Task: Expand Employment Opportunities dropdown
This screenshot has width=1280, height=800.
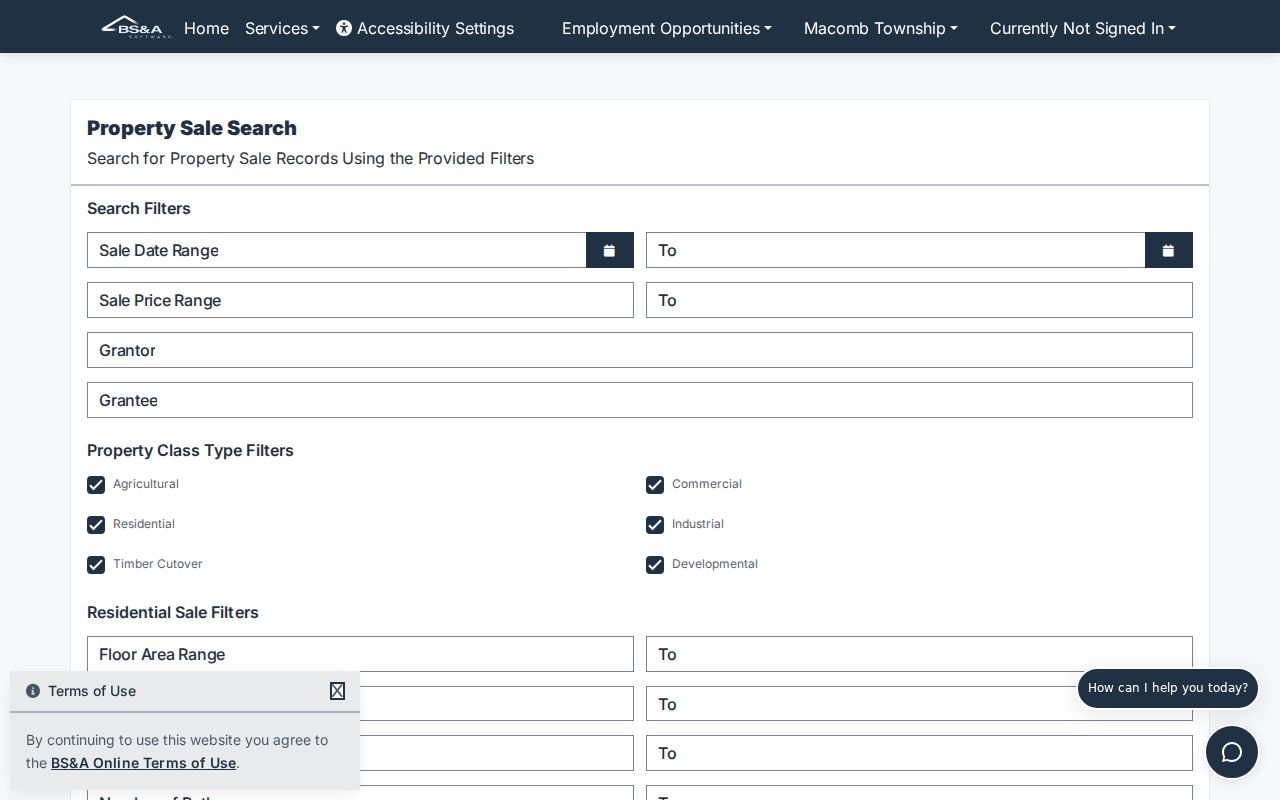Action: click(x=667, y=28)
